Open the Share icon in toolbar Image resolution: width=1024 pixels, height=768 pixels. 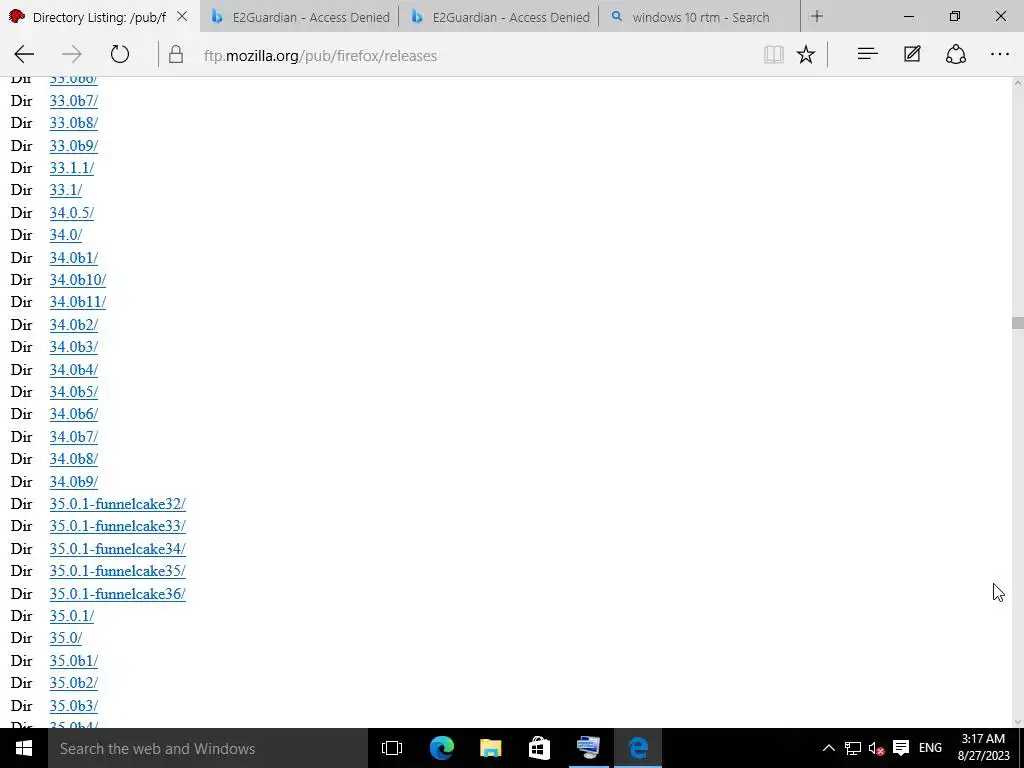point(956,54)
